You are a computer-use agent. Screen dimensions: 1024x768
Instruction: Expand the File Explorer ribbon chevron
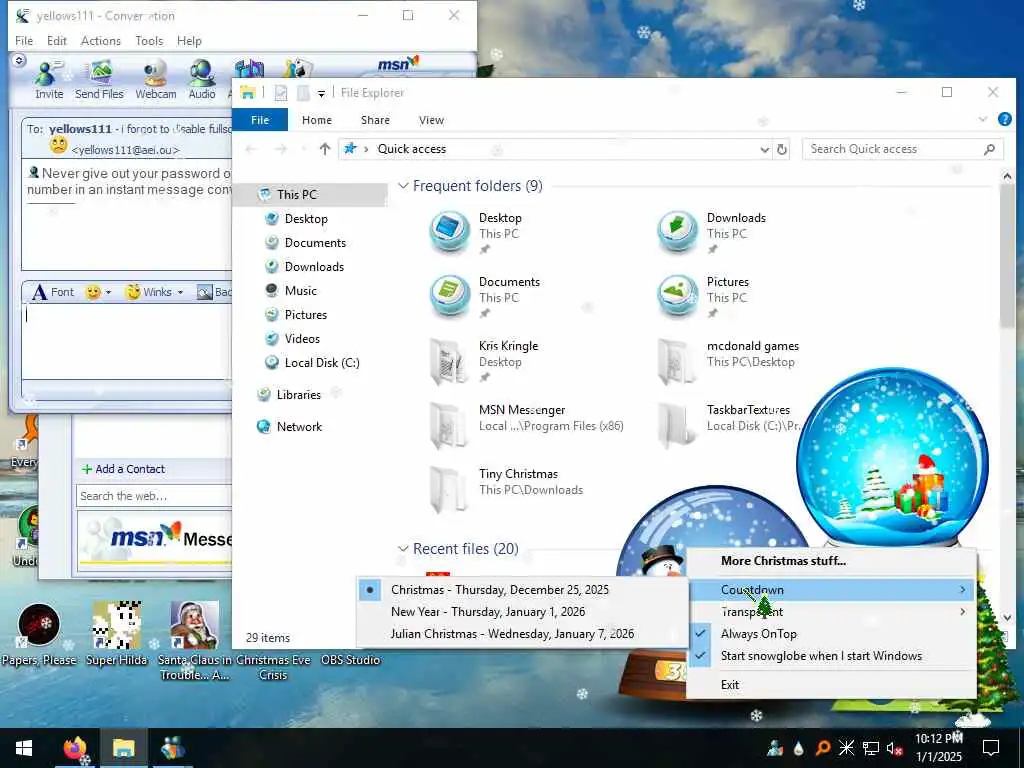click(x=983, y=120)
